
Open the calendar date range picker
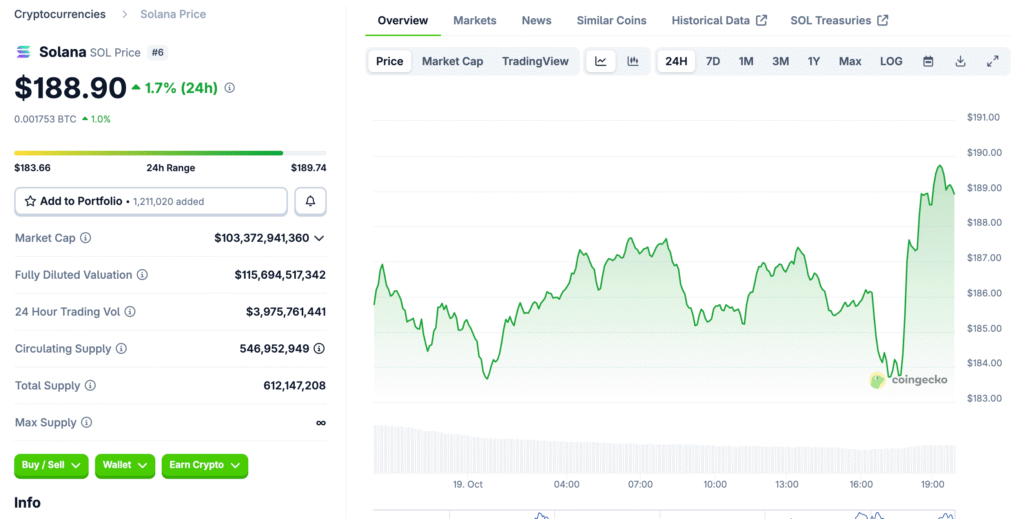pos(928,61)
